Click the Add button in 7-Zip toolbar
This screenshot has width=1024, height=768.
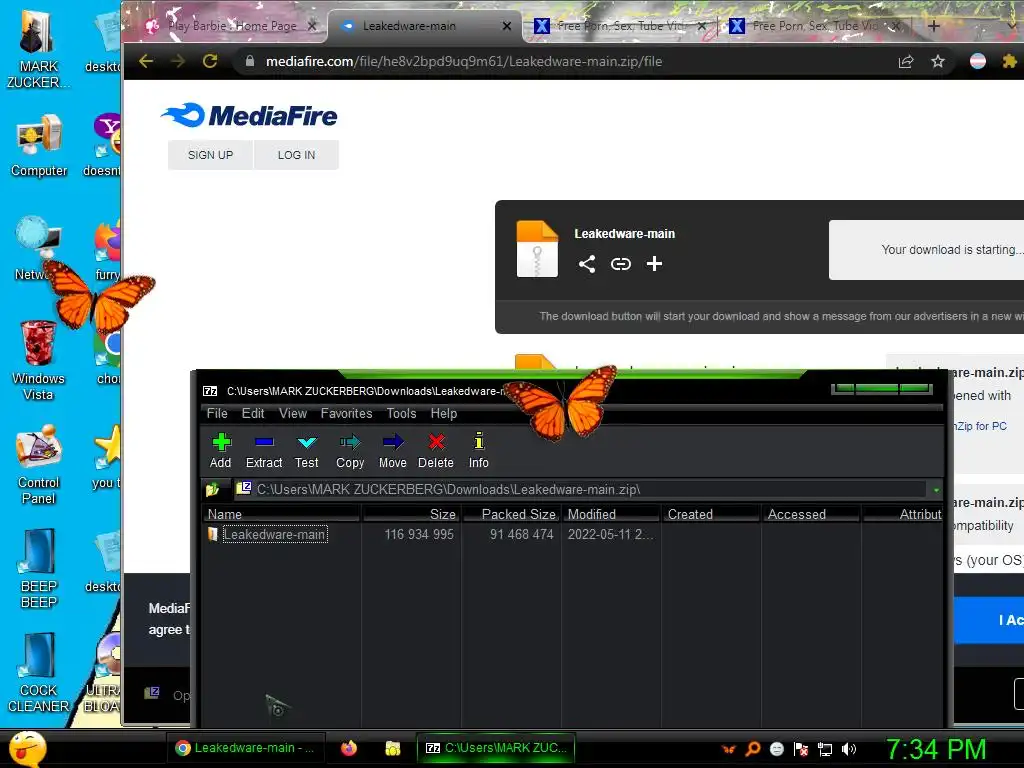[x=221, y=451]
